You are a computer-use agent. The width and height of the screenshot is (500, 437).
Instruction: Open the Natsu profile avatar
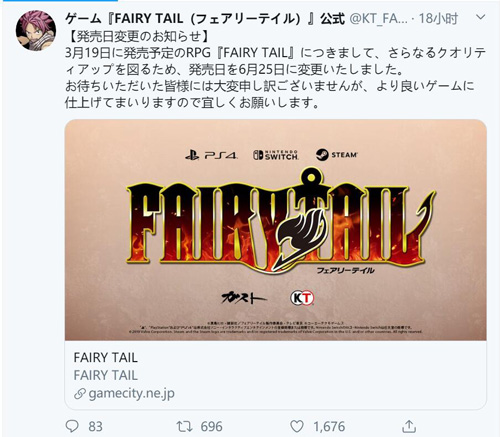(36, 30)
